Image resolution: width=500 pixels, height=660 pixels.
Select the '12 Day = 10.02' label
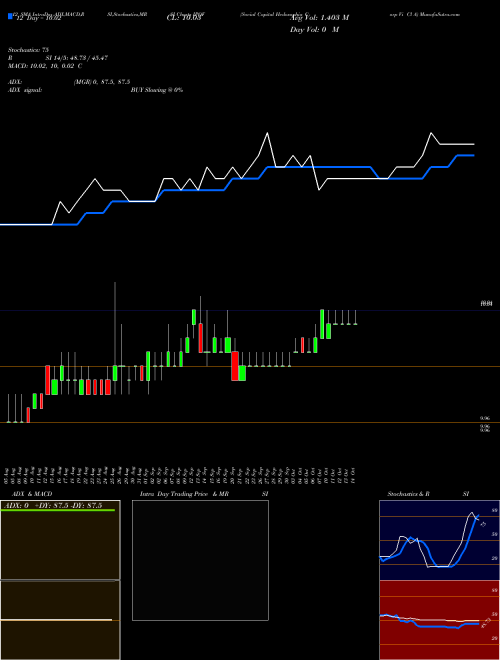point(38,19)
